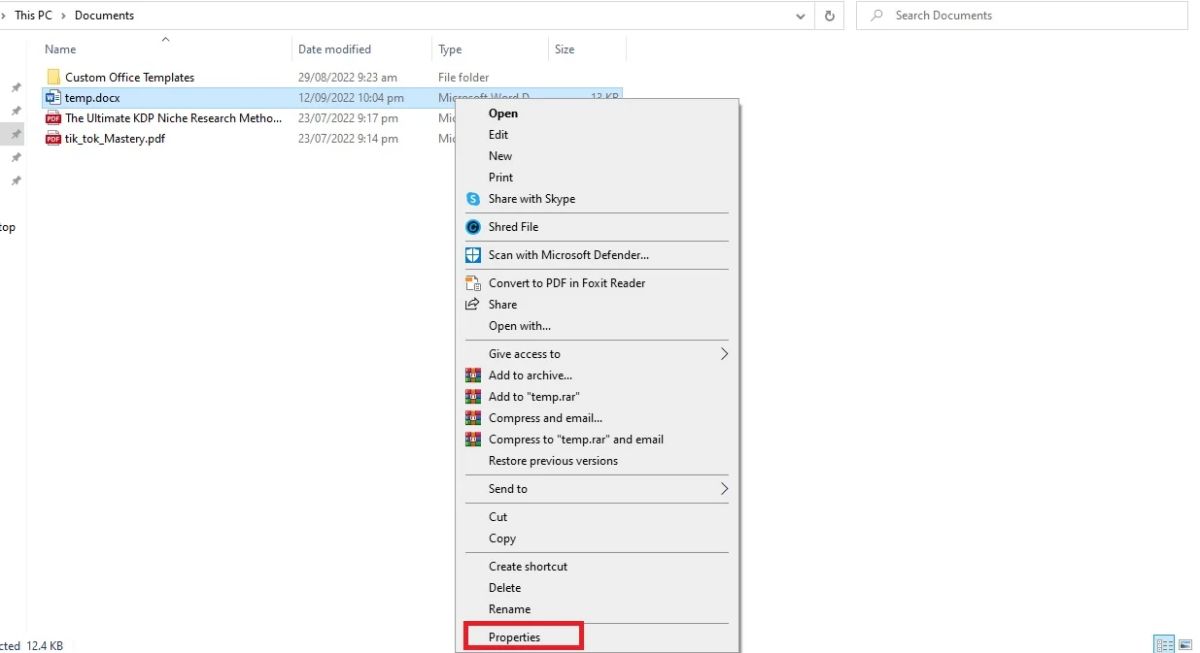Click the refresh icon in the address bar
Viewport: 1200px width, 653px height.
(x=828, y=15)
